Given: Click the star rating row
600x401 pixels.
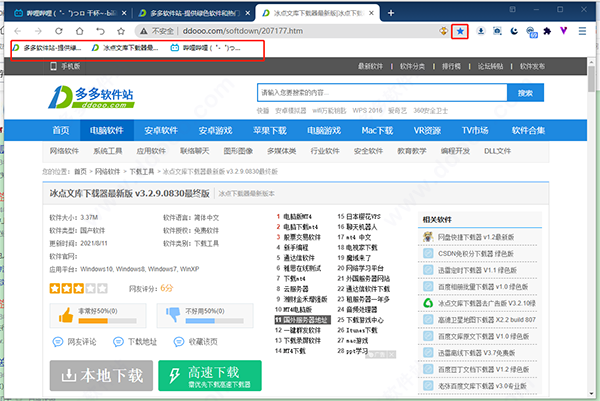Looking at the screenshot, I should (78, 288).
